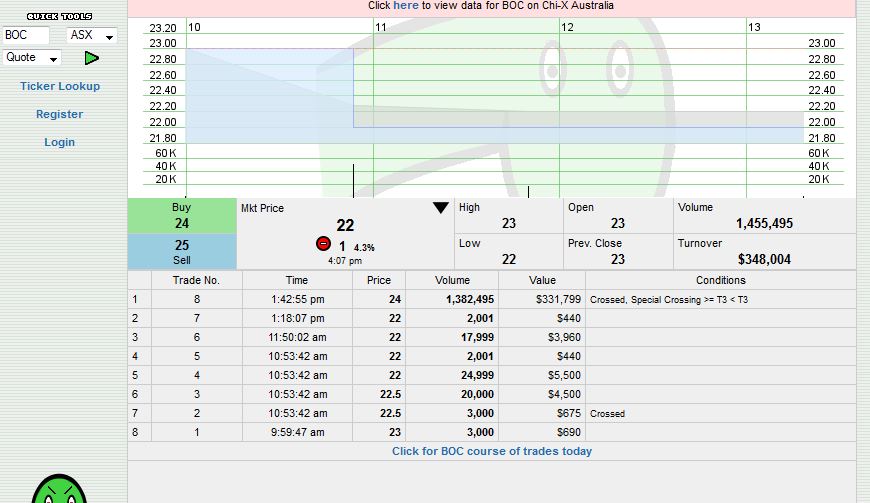Click the 1:18:07 pm time cell
870x503 pixels.
(297, 318)
